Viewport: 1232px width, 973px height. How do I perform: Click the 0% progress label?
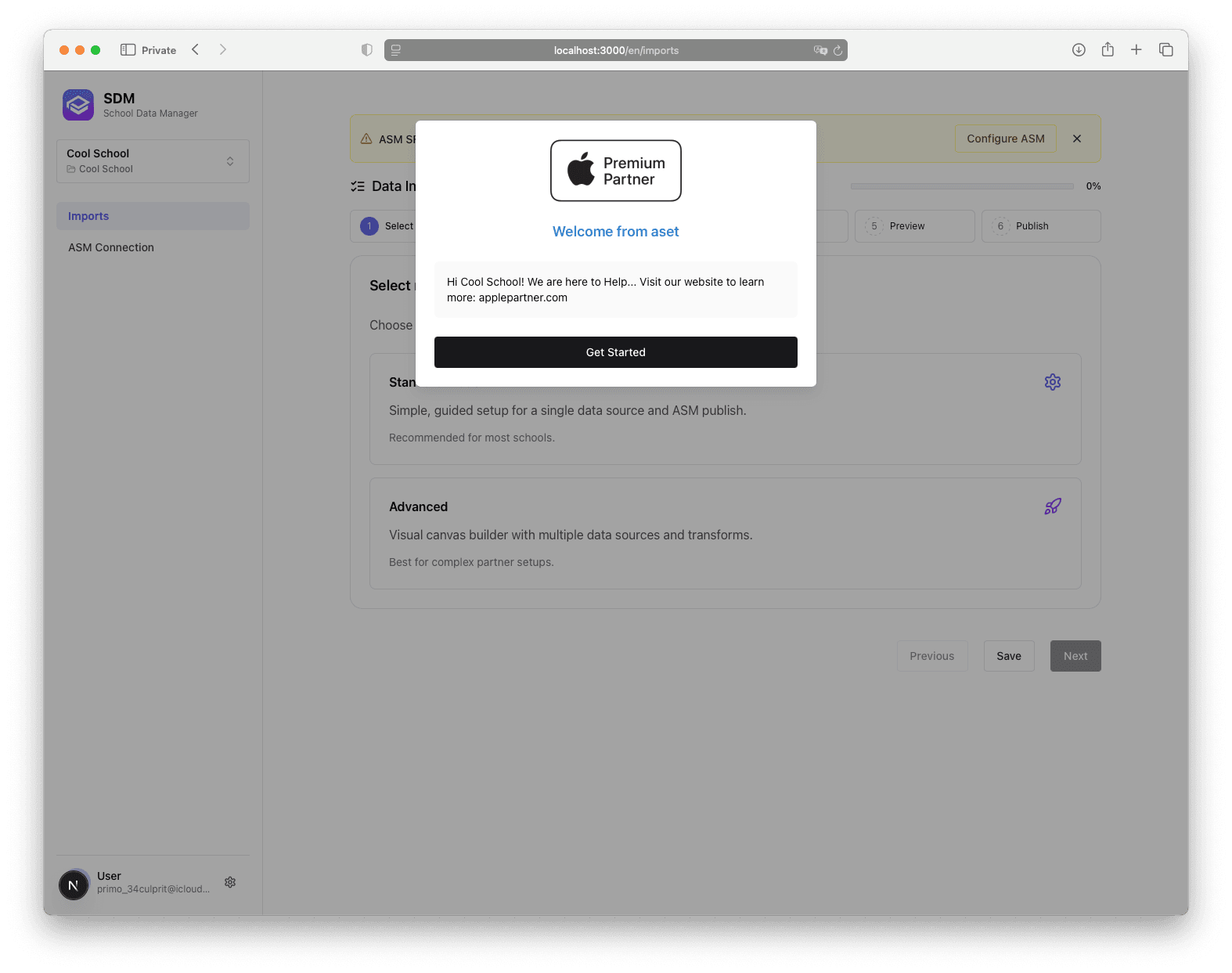coord(1093,186)
